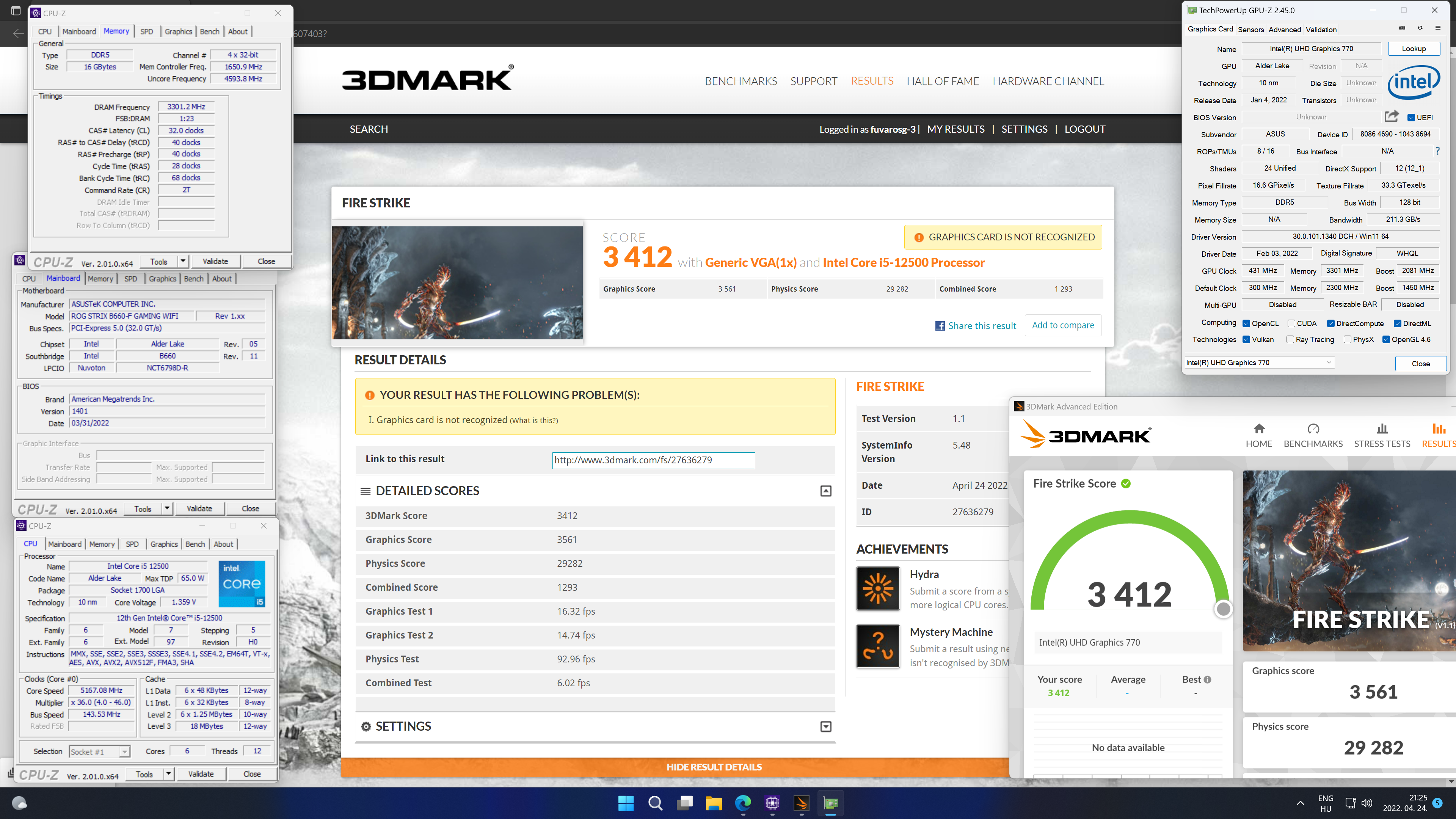Click the result link URL field
Screen dimensions: 1456x819
click(653, 460)
